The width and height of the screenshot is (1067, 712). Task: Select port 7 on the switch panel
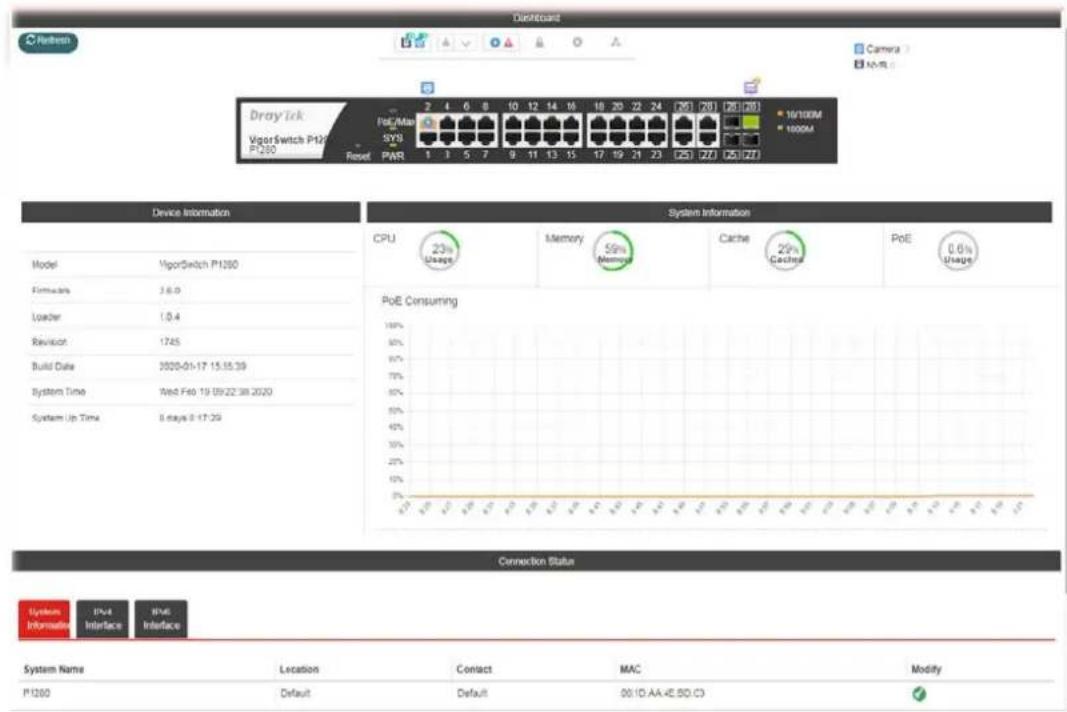[486, 138]
